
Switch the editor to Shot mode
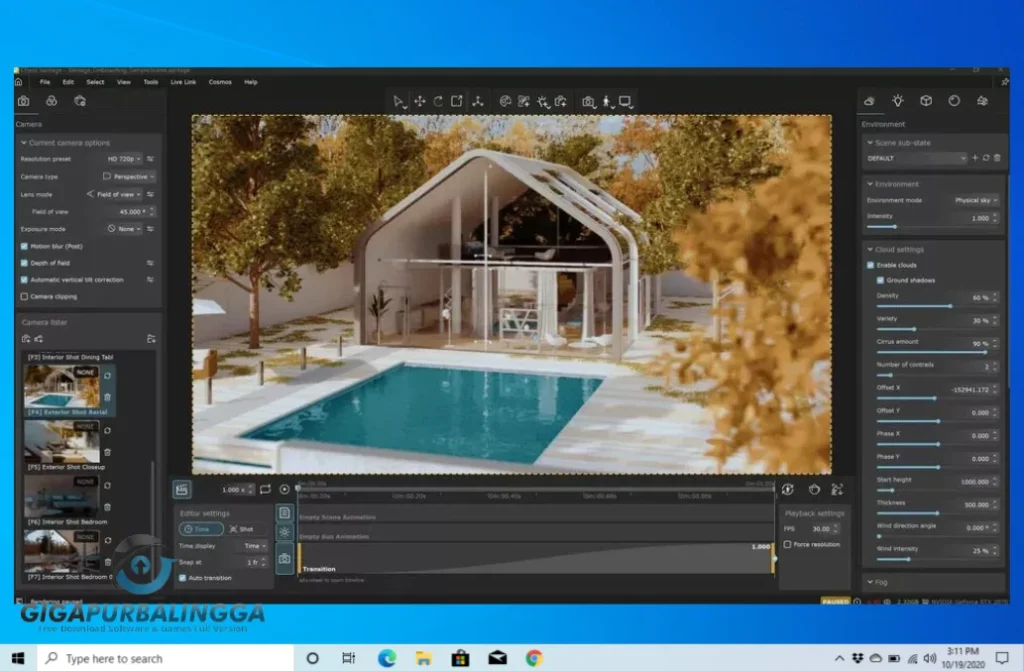coord(242,528)
